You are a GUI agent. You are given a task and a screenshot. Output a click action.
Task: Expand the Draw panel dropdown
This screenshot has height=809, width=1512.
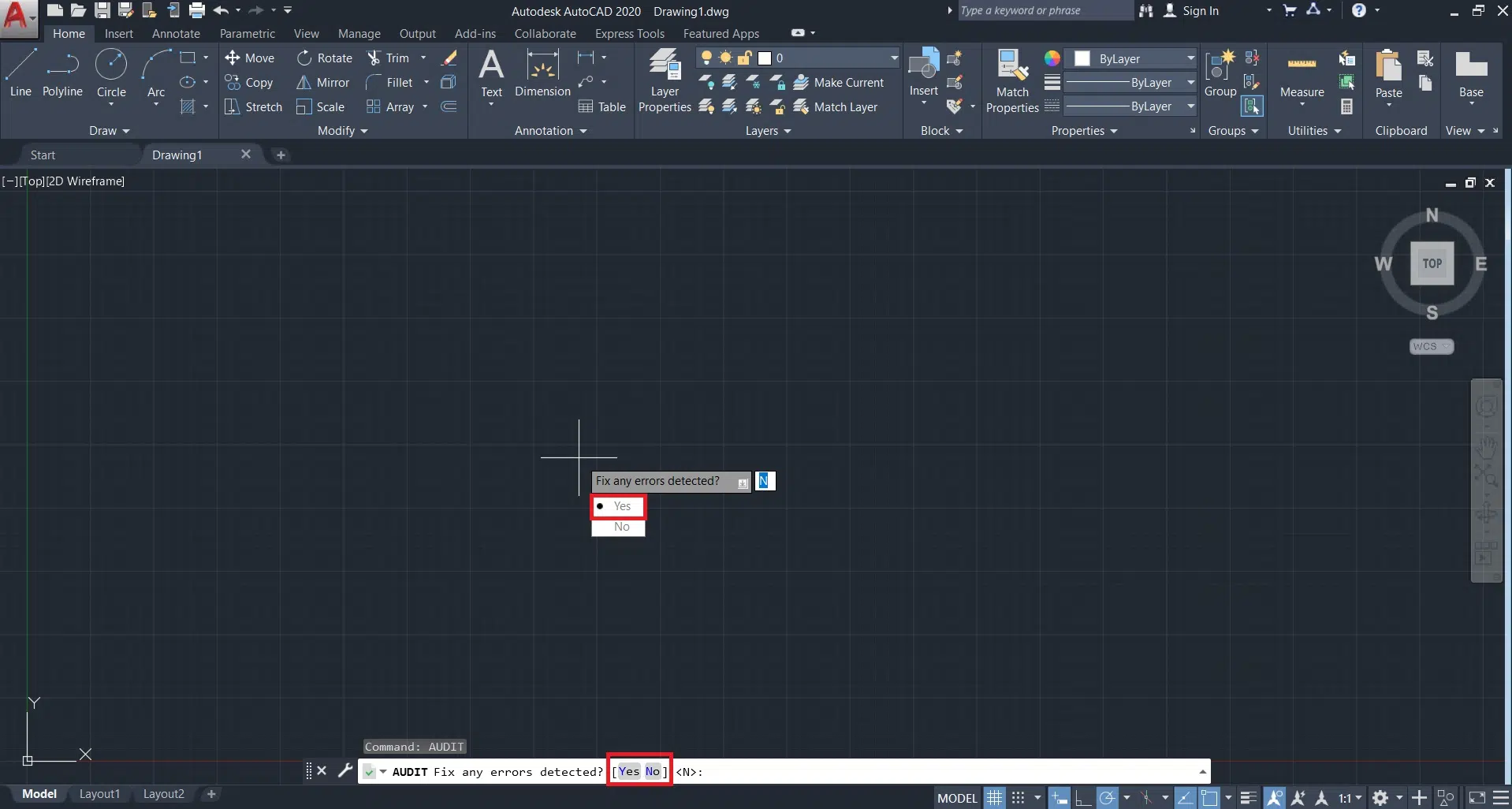(109, 131)
